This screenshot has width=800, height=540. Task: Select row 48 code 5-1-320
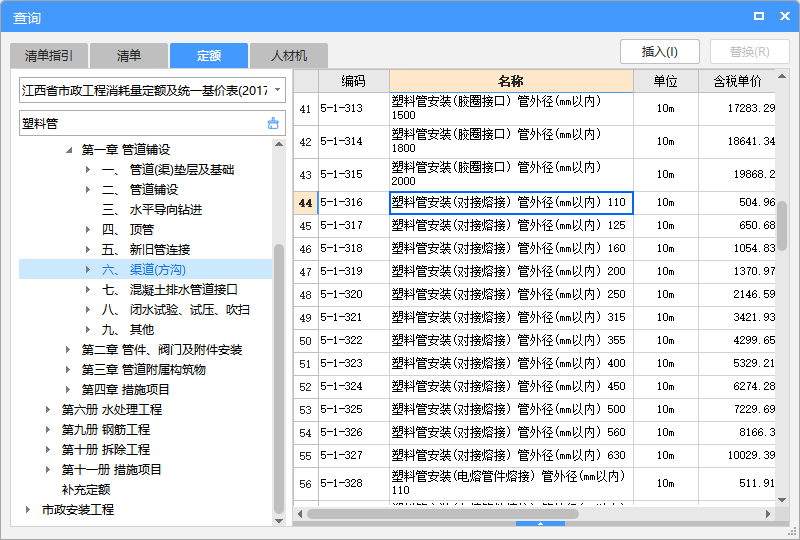pyautogui.click(x=354, y=294)
